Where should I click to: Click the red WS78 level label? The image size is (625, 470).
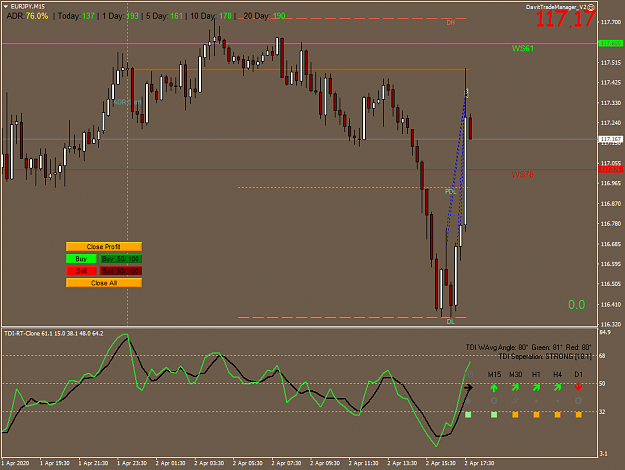(523, 174)
